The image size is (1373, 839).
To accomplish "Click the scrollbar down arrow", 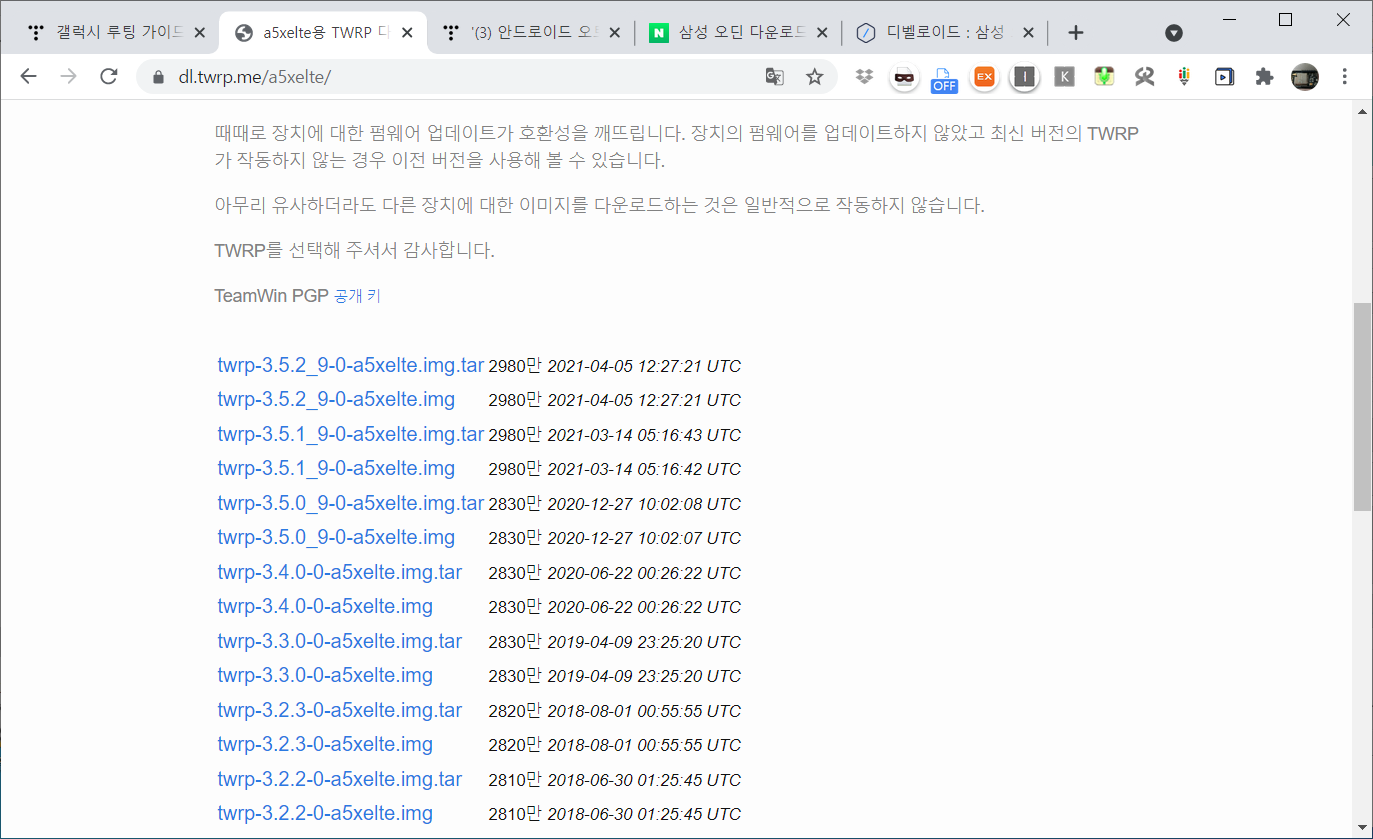I will tap(1362, 826).
